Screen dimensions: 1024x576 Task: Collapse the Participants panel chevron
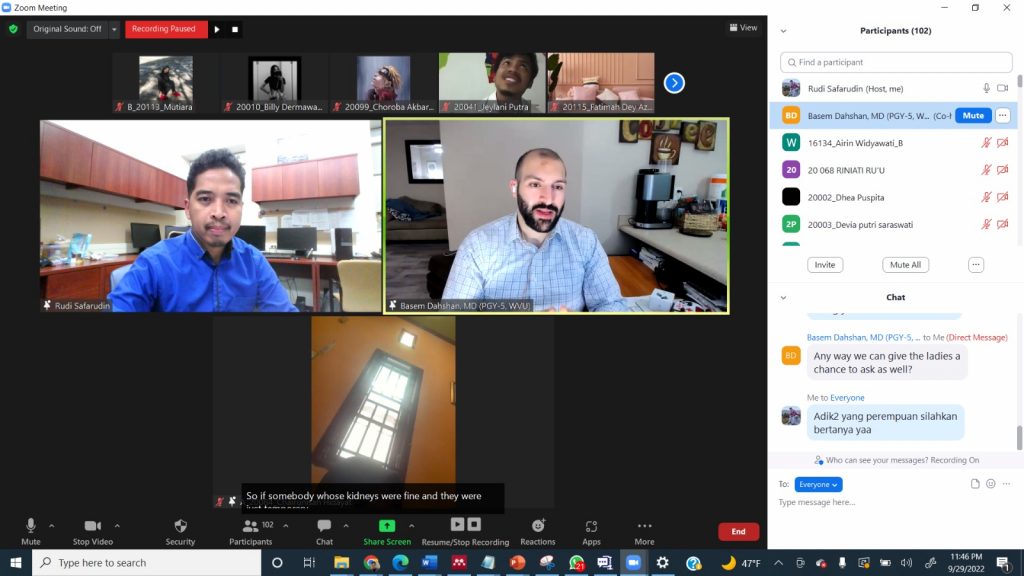point(783,31)
